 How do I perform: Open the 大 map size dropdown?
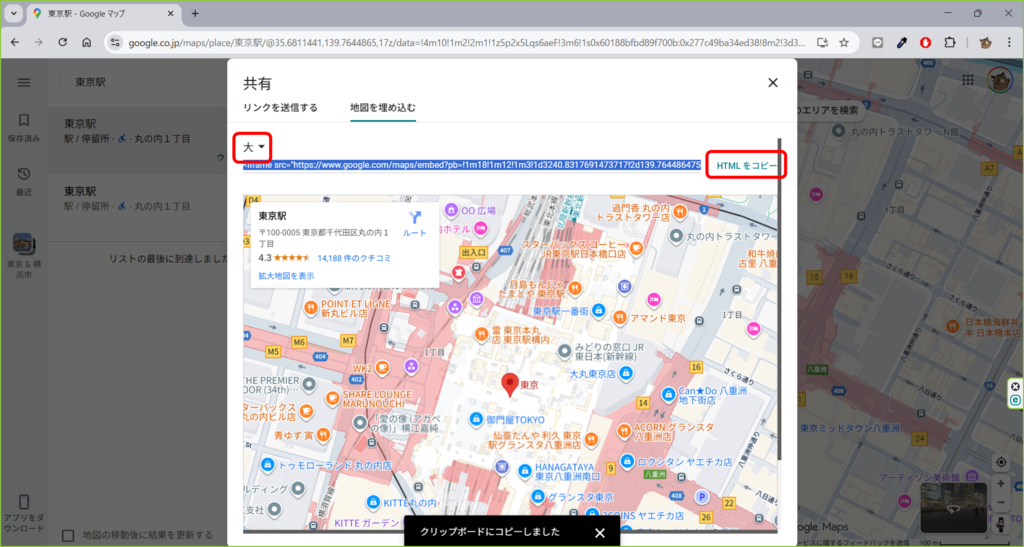pos(253,148)
